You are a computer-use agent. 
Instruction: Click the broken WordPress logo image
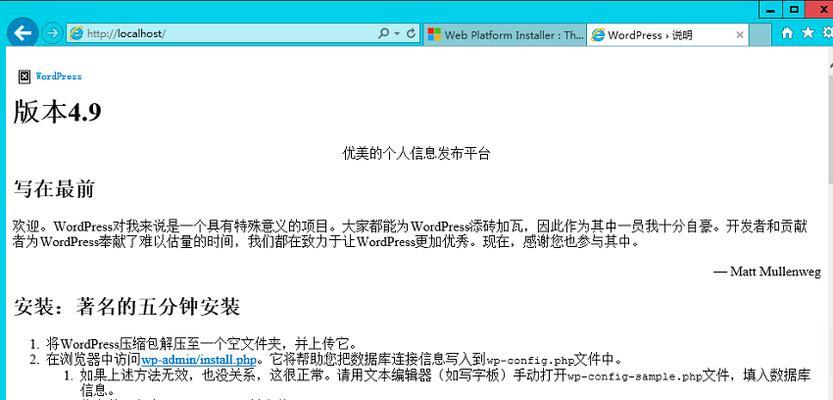coord(24,77)
